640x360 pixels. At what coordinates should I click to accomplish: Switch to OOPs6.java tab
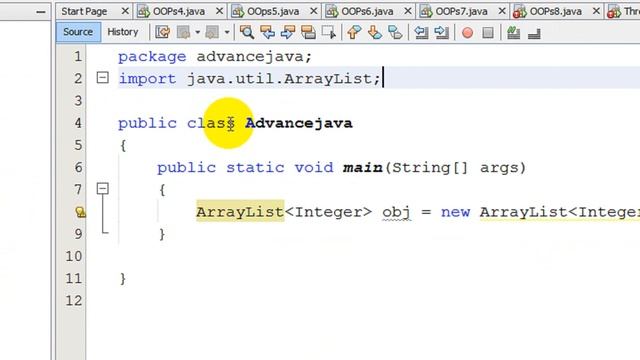pyautogui.click(x=367, y=11)
